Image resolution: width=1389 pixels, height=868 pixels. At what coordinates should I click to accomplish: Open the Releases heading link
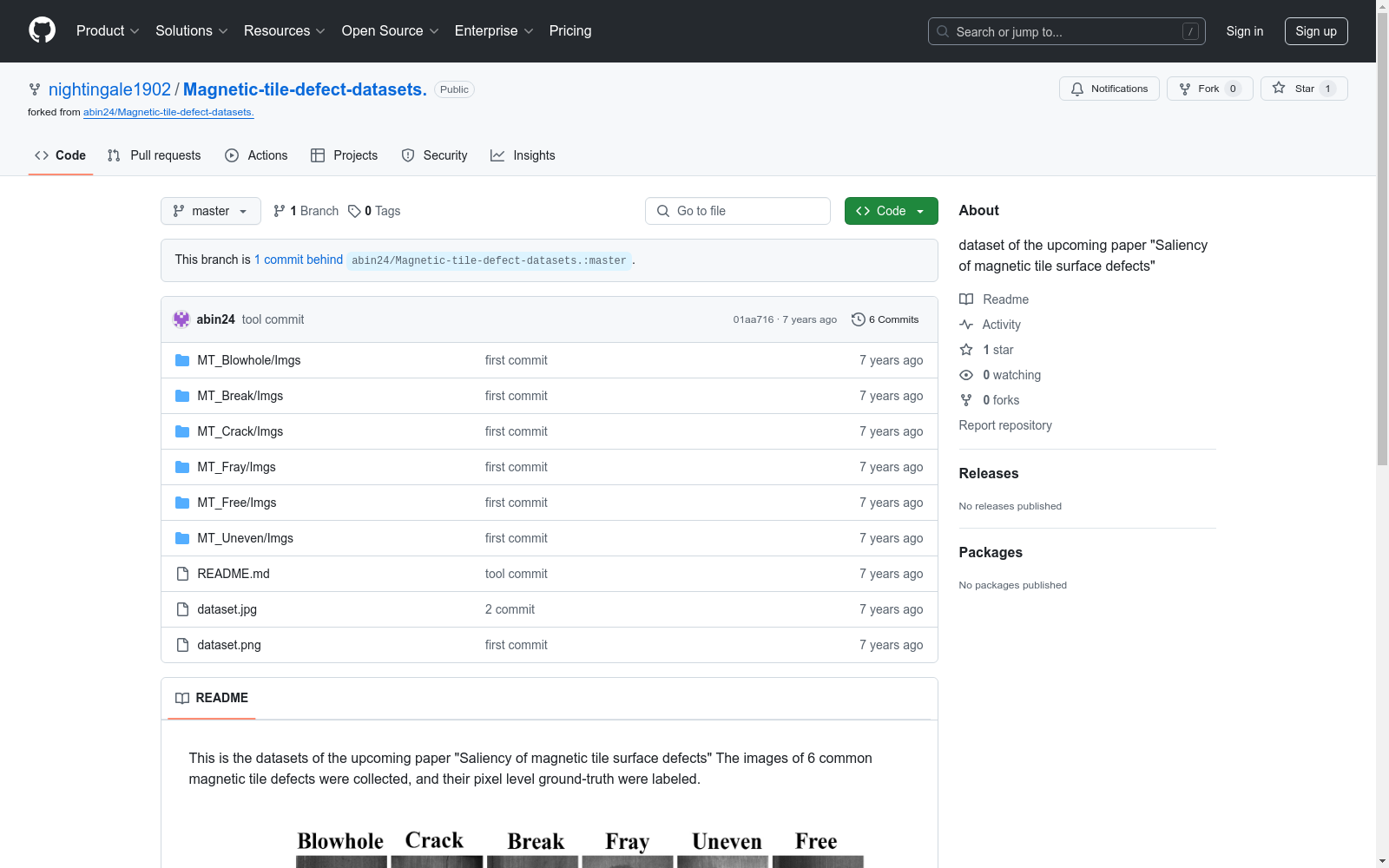pos(989,473)
